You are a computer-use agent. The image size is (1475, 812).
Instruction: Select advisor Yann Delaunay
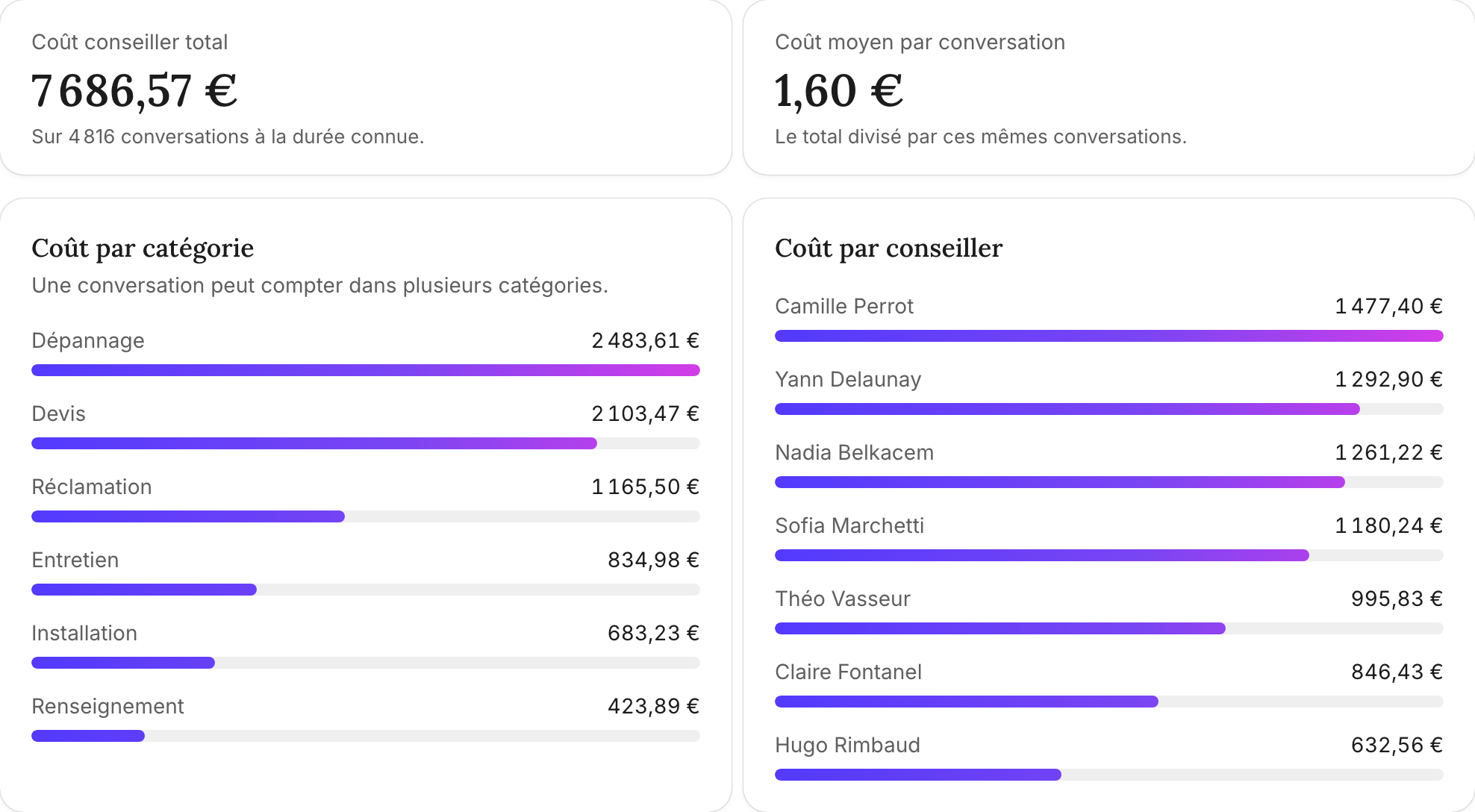(848, 379)
